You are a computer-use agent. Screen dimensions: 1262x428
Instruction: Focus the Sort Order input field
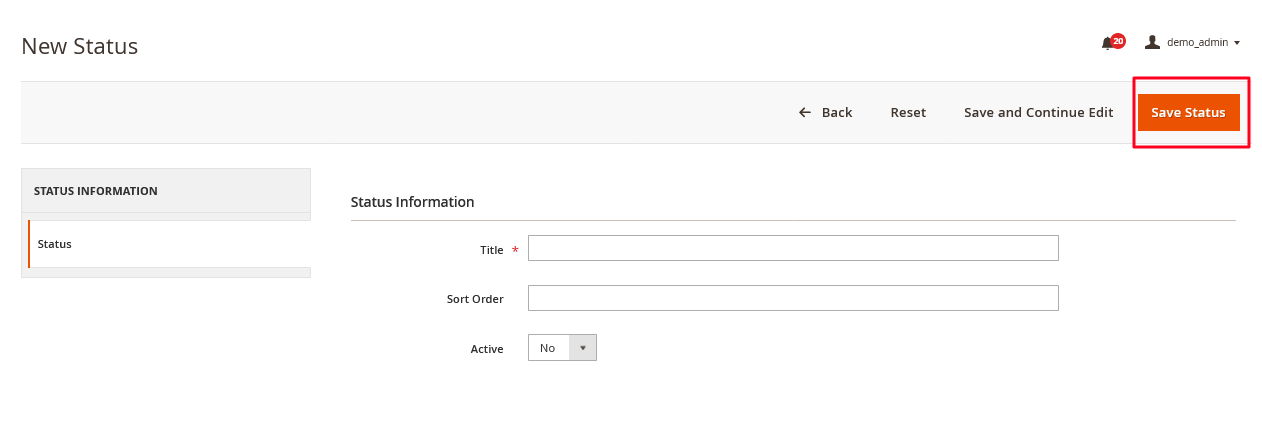[x=793, y=298]
